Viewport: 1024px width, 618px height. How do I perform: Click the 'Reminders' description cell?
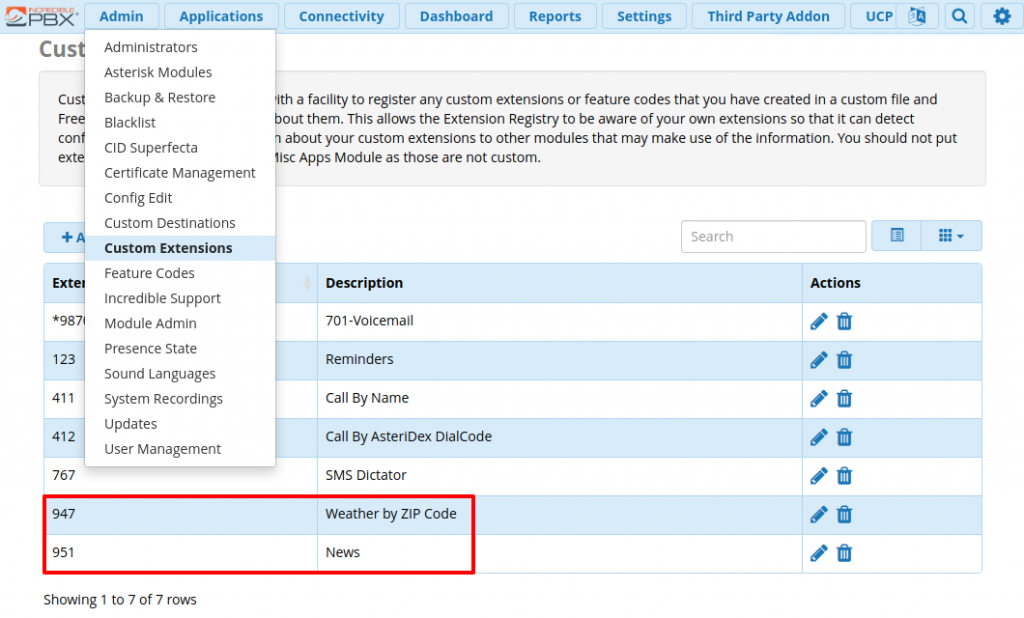coord(560,360)
